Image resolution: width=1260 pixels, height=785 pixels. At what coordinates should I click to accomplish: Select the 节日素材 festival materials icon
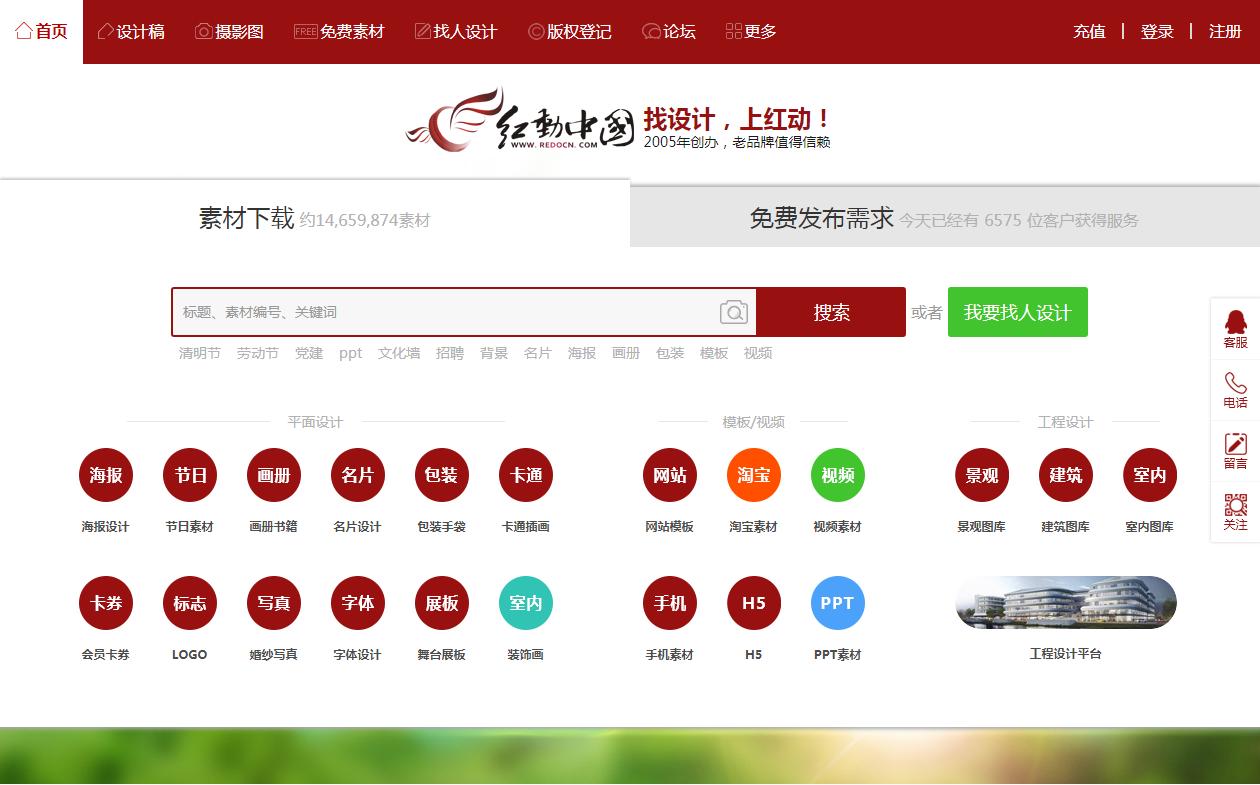coord(190,475)
